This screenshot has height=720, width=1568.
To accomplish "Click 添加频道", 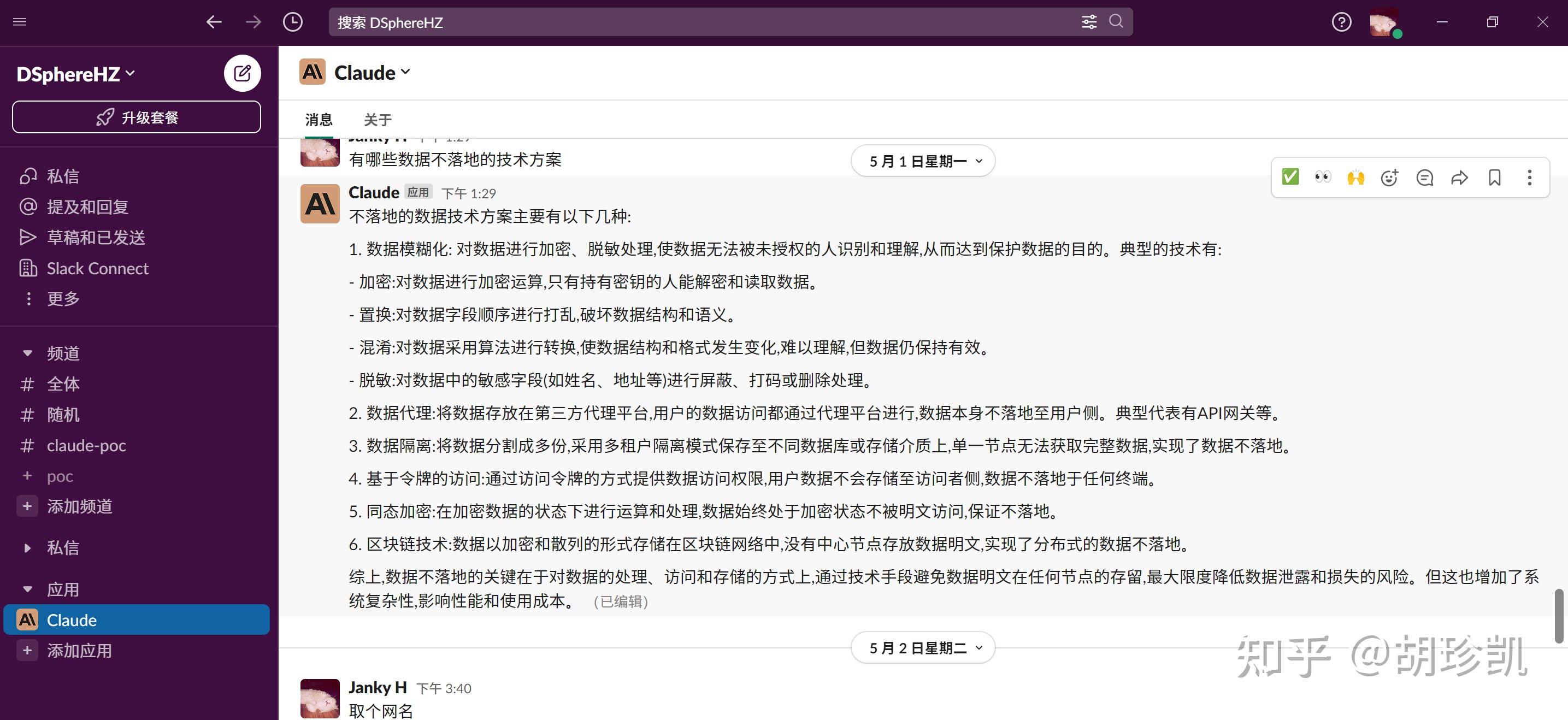I will point(66,506).
